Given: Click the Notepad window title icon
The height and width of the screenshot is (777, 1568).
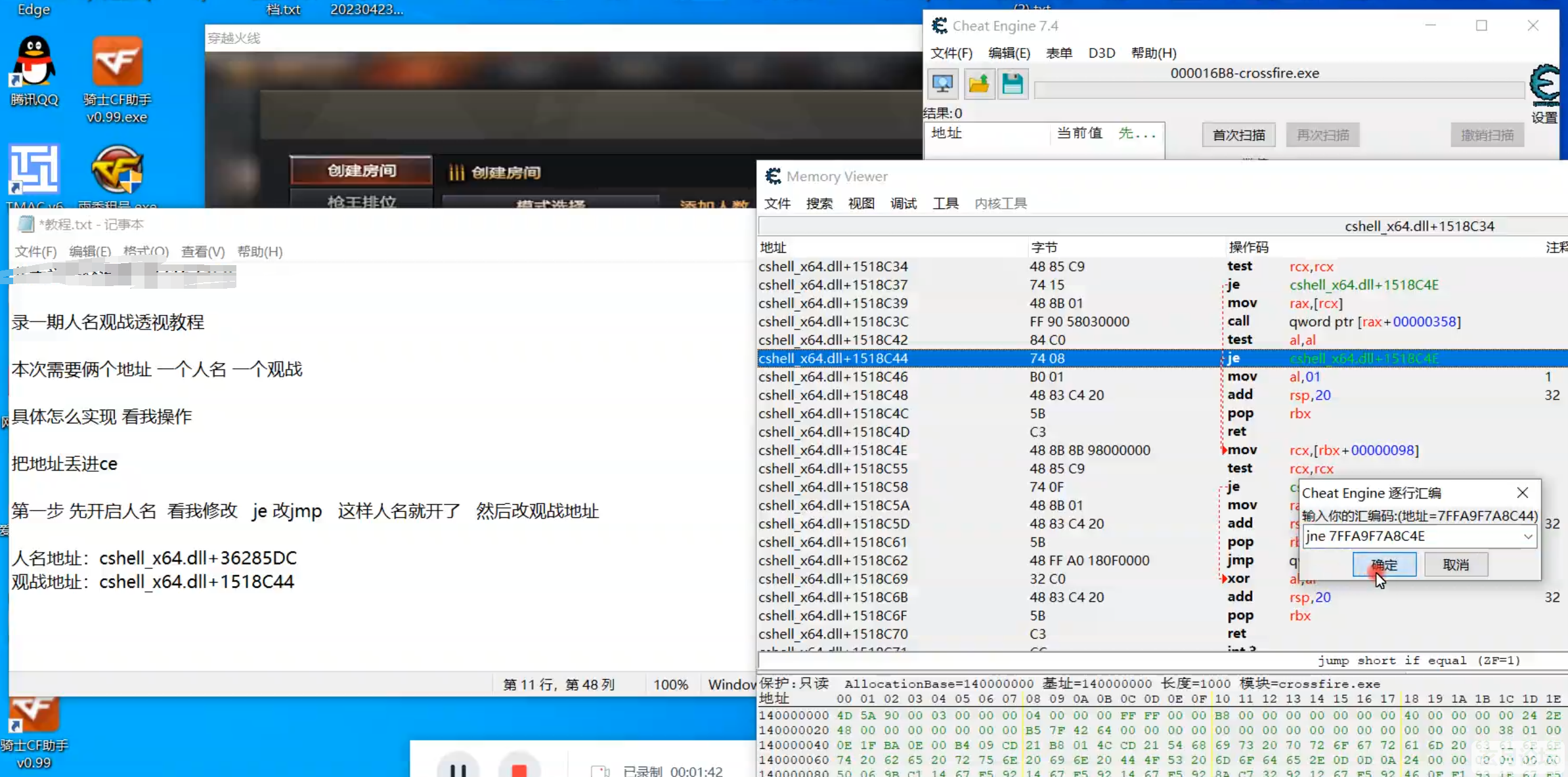Looking at the screenshot, I should point(26,224).
